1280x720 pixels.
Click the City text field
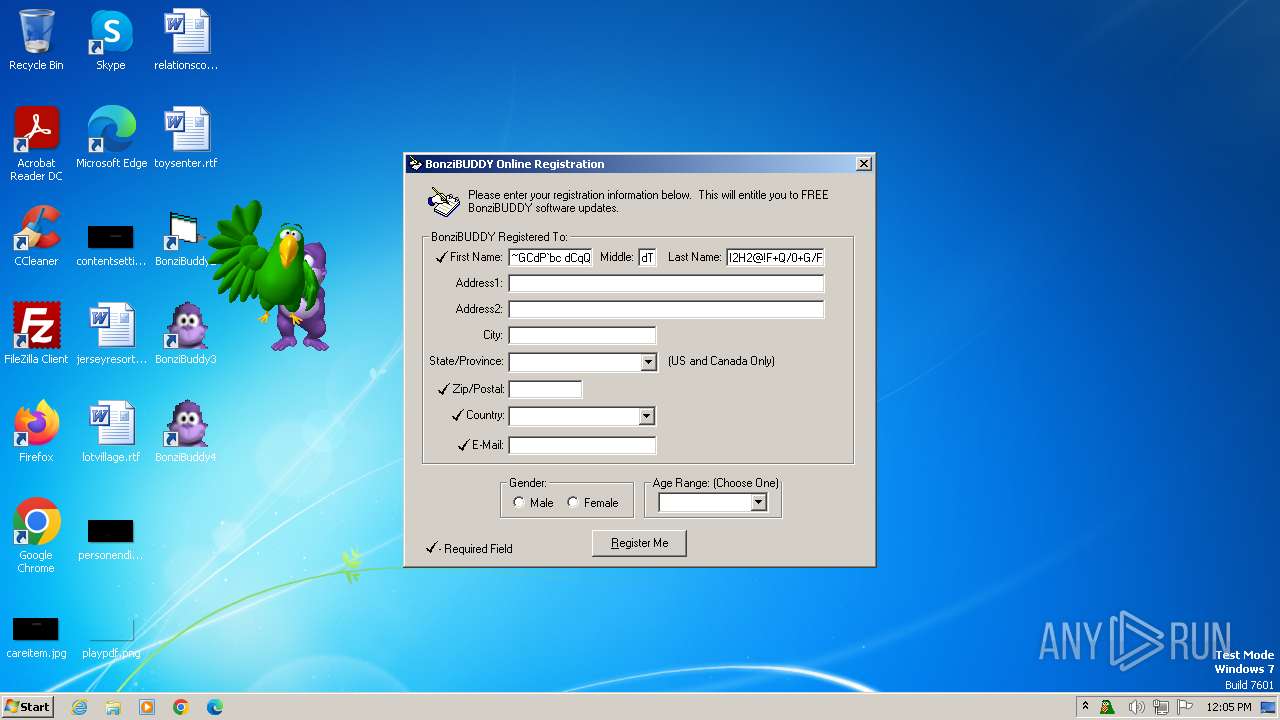point(582,335)
